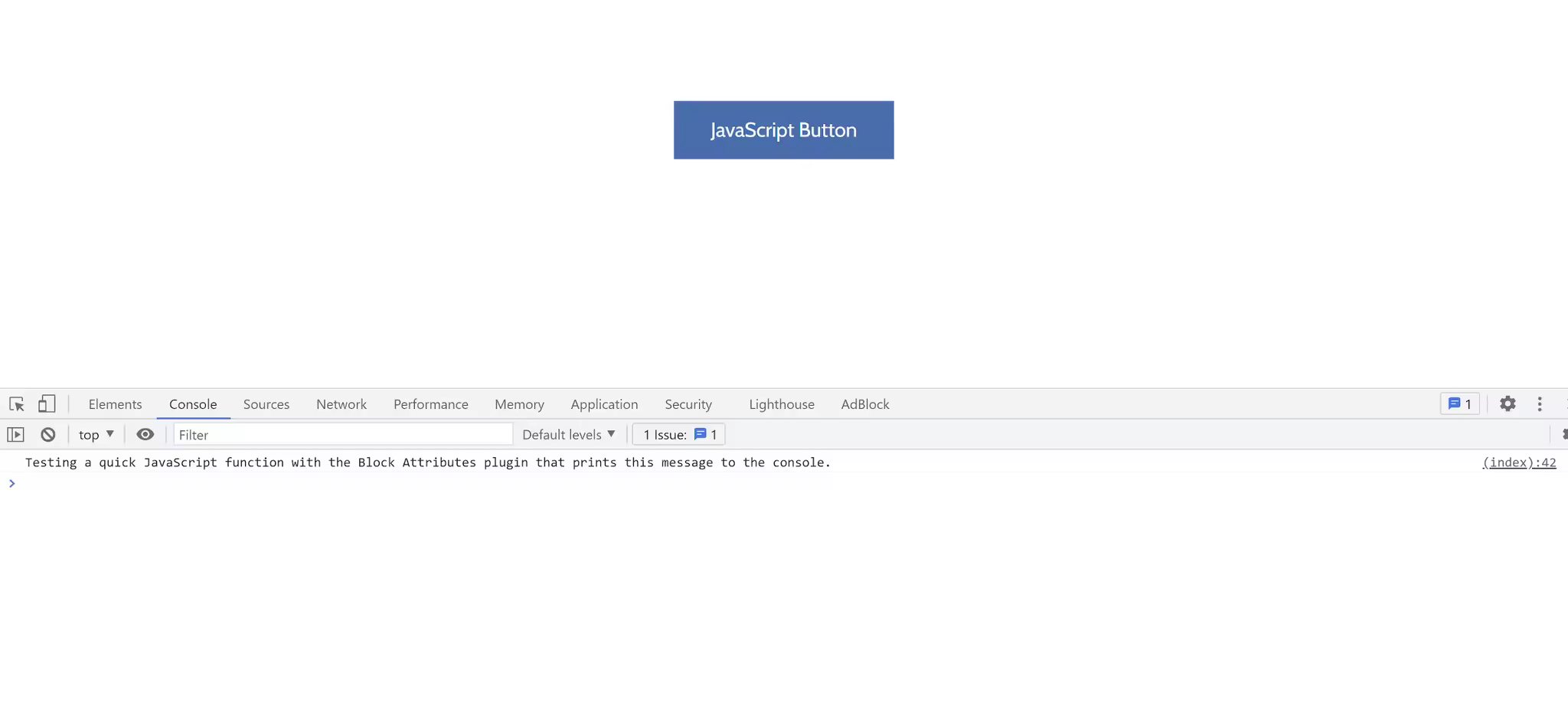Open DevTools settings gear

point(1508,404)
